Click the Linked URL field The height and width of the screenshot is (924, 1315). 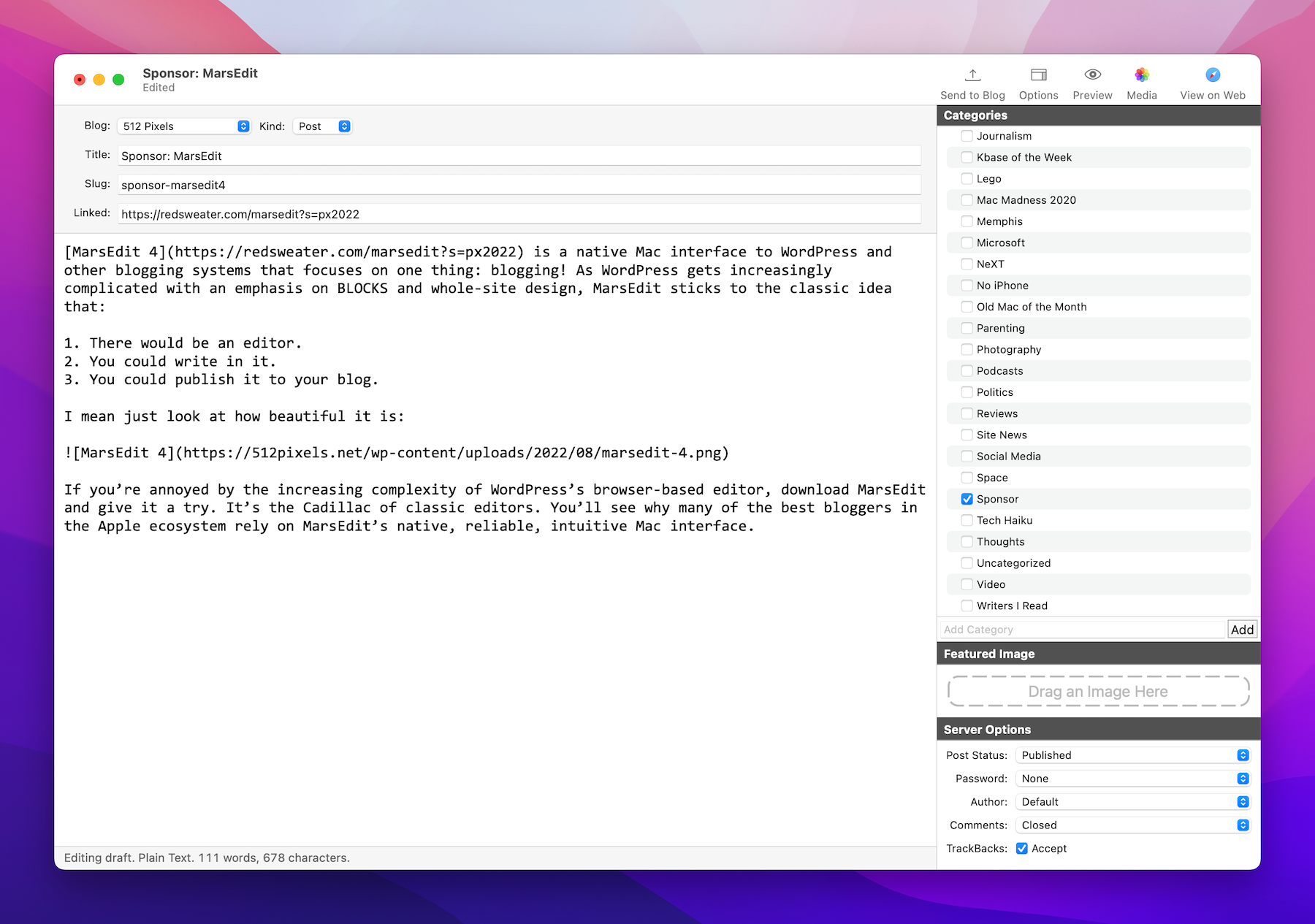519,214
